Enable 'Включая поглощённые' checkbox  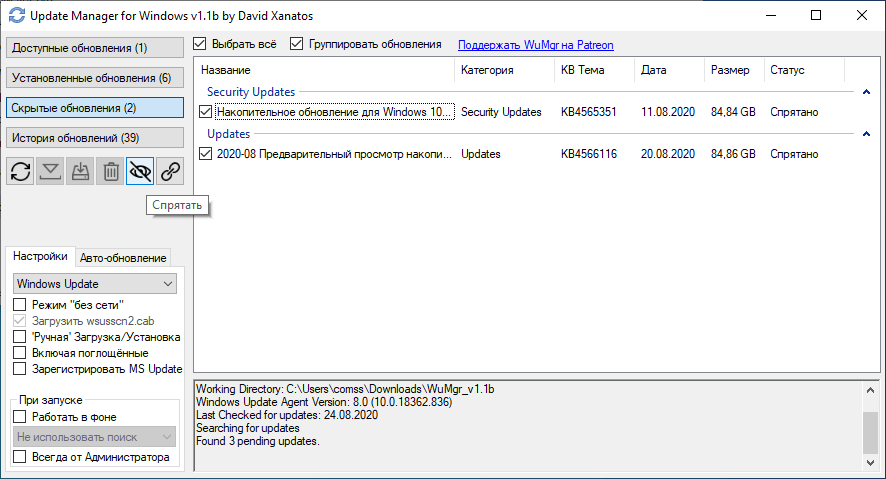click(20, 352)
